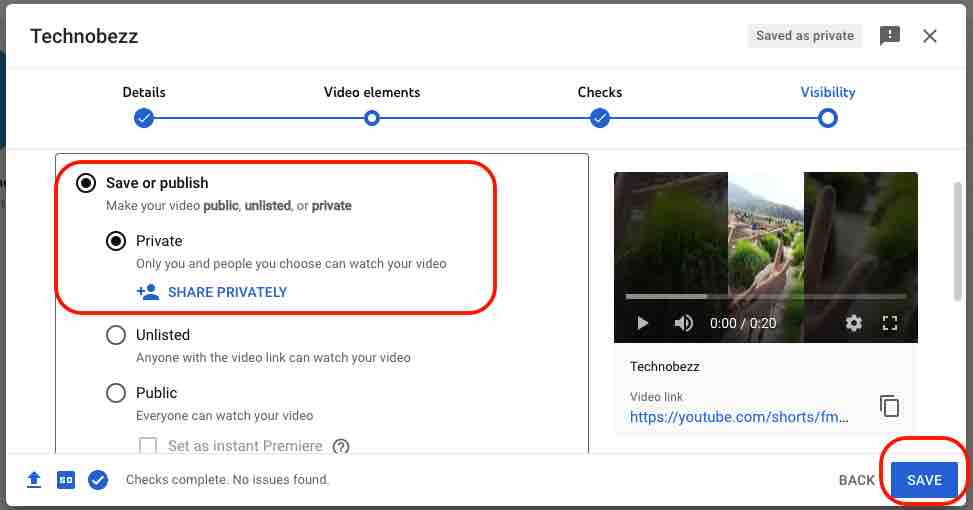Click the SAVE button
The height and width of the screenshot is (510, 973).
click(924, 480)
